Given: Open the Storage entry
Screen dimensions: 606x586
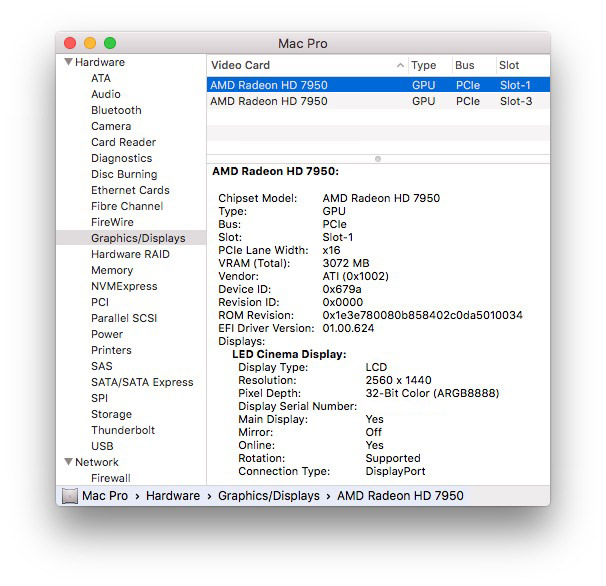Looking at the screenshot, I should 112,414.
